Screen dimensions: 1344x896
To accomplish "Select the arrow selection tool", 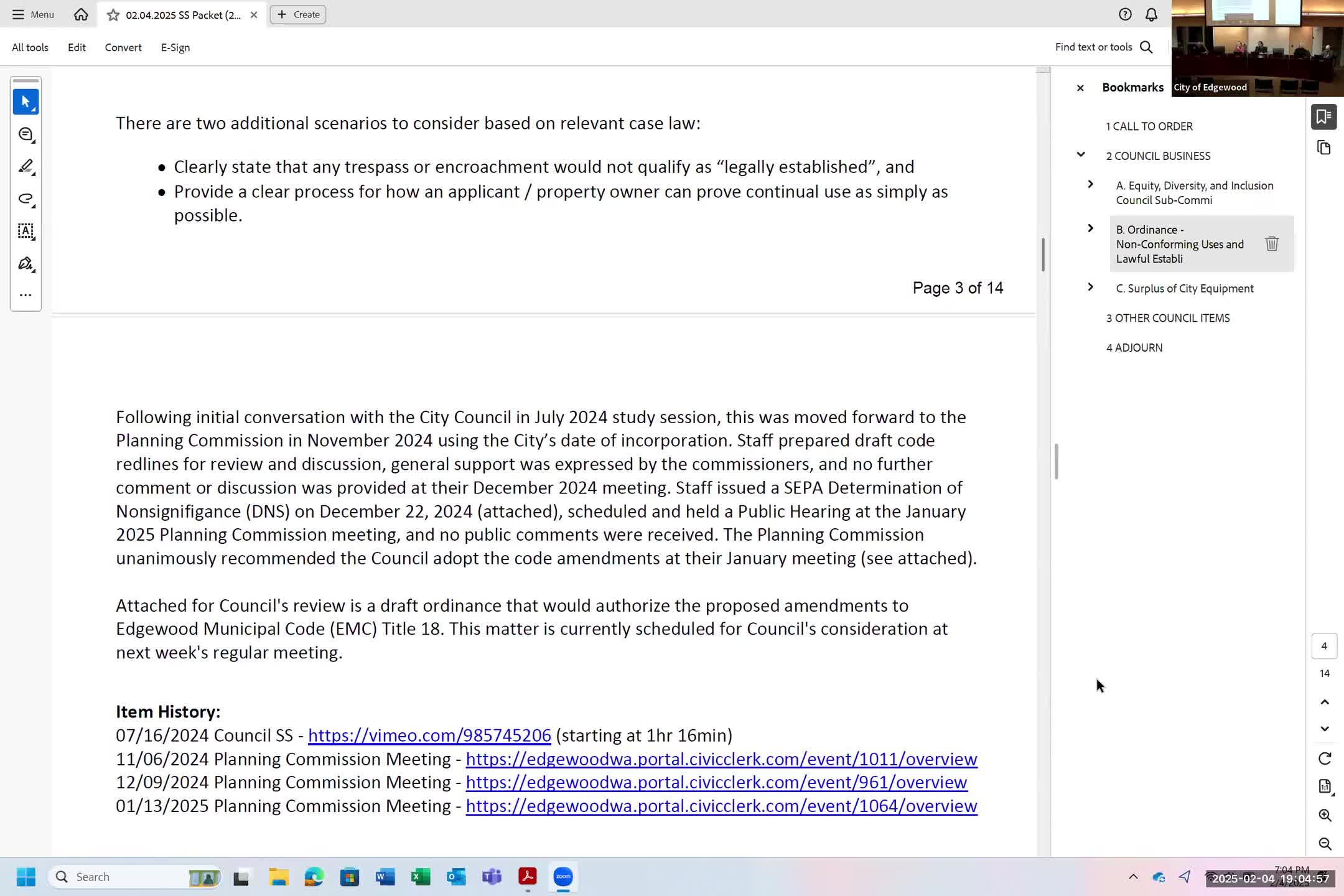I will click(x=26, y=101).
